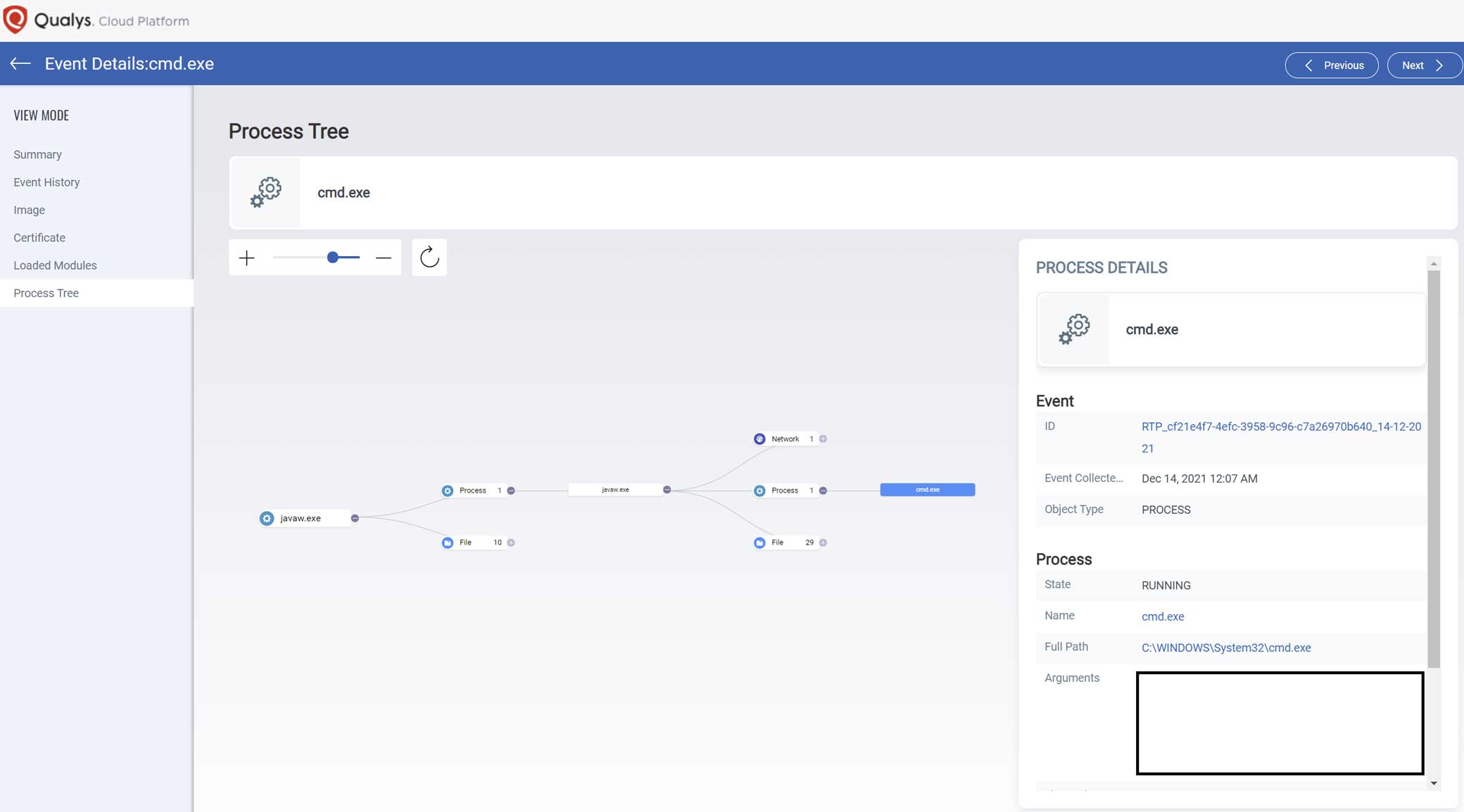Open the full path link C:\WINDOWS\System32\cmd.exe

pos(1226,647)
